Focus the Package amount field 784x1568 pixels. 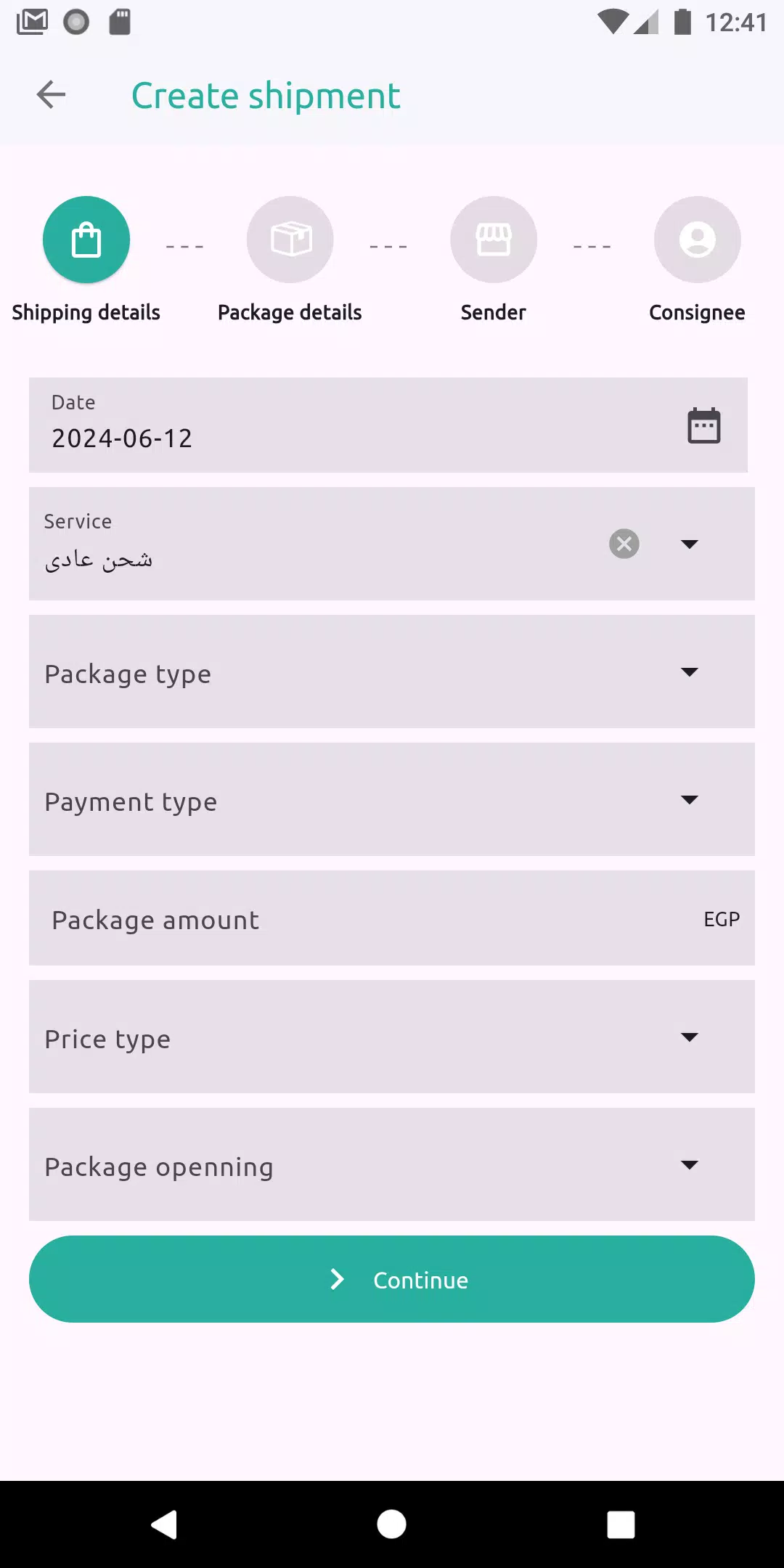392,918
